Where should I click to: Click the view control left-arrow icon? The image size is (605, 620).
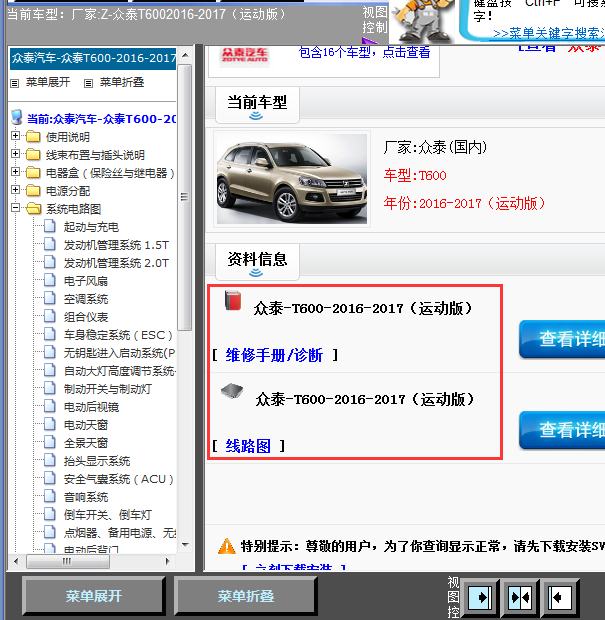click(x=560, y=597)
